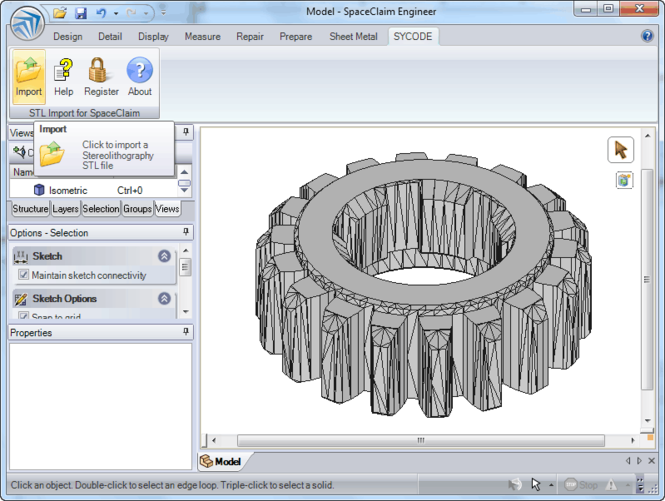Toggle the Snap to grid checkbox
This screenshot has height=501, width=665.
(24, 316)
